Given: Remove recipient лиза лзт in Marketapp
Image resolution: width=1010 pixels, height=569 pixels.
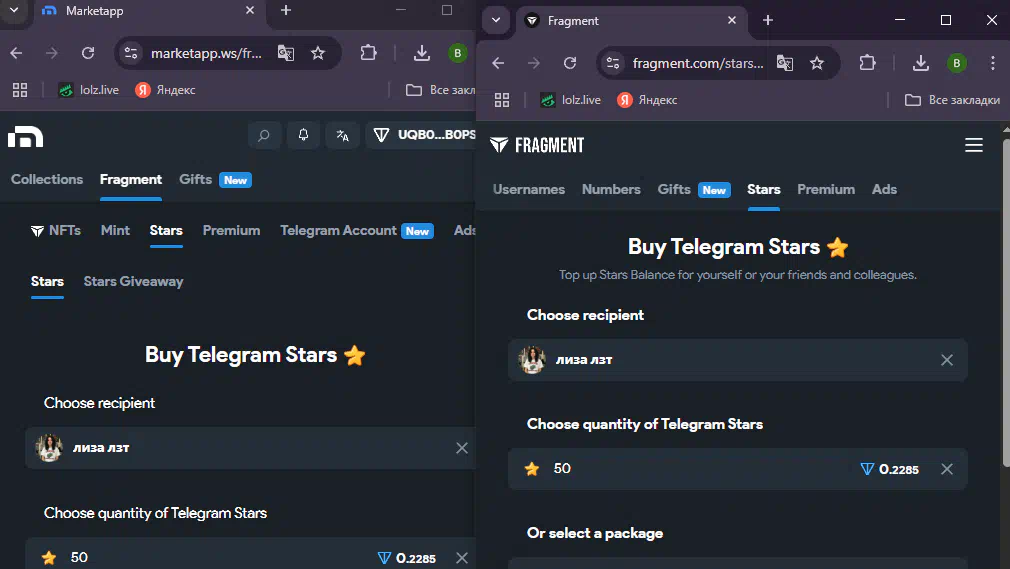Looking at the screenshot, I should click(462, 448).
